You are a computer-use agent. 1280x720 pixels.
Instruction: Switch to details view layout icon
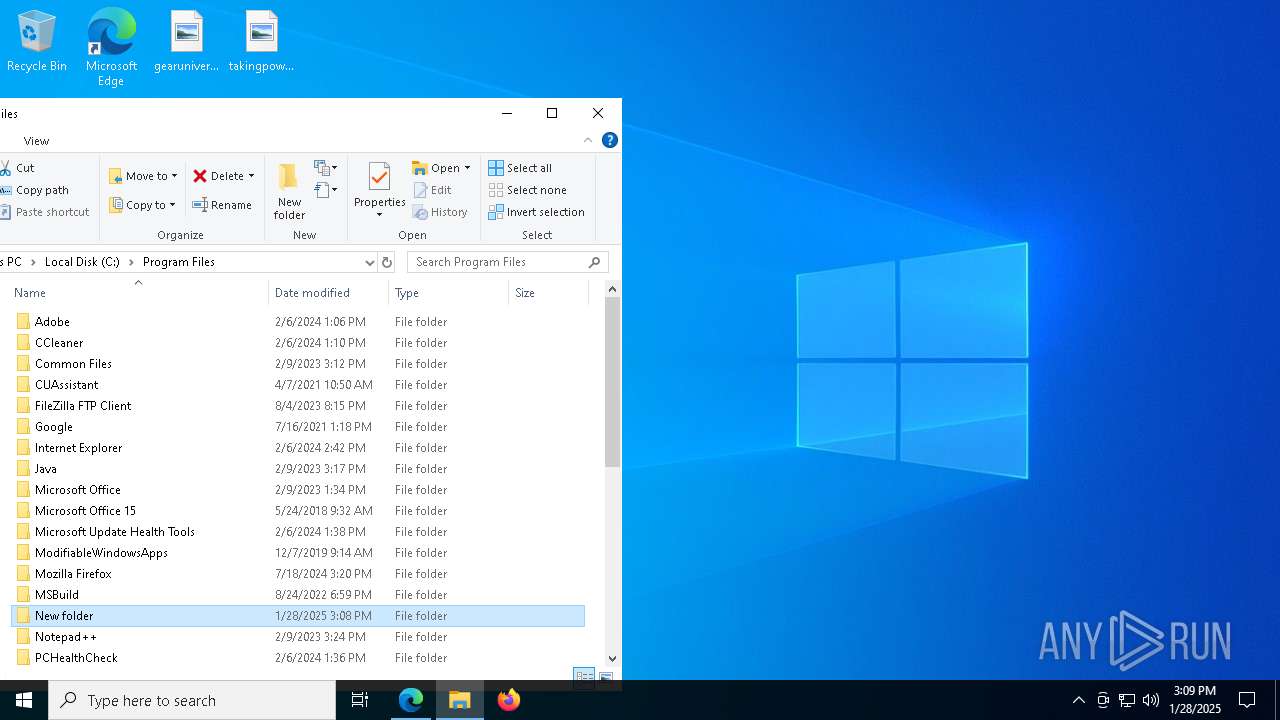click(x=584, y=677)
